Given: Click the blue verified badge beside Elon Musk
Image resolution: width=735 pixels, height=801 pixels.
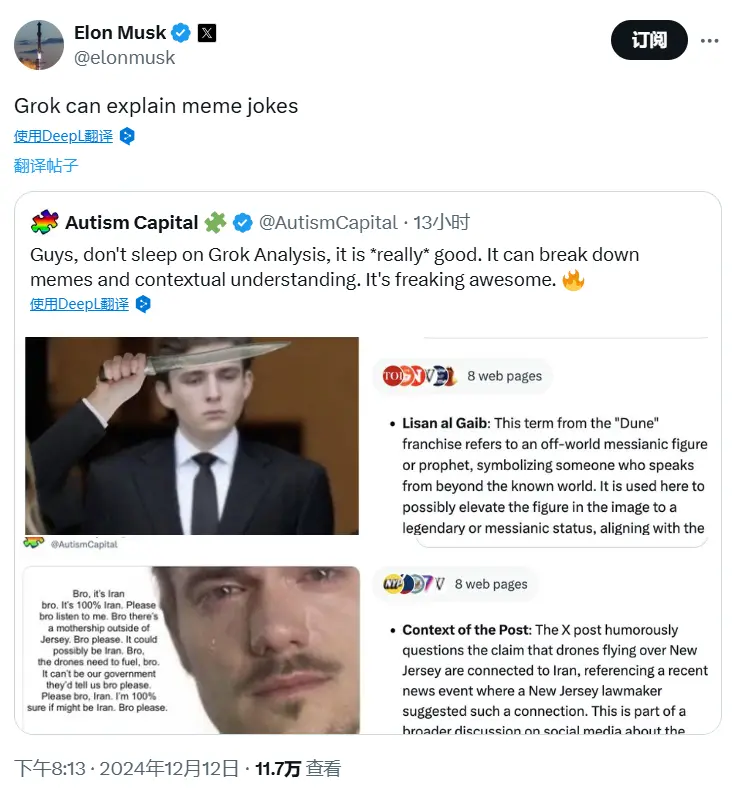Looking at the screenshot, I should [181, 33].
